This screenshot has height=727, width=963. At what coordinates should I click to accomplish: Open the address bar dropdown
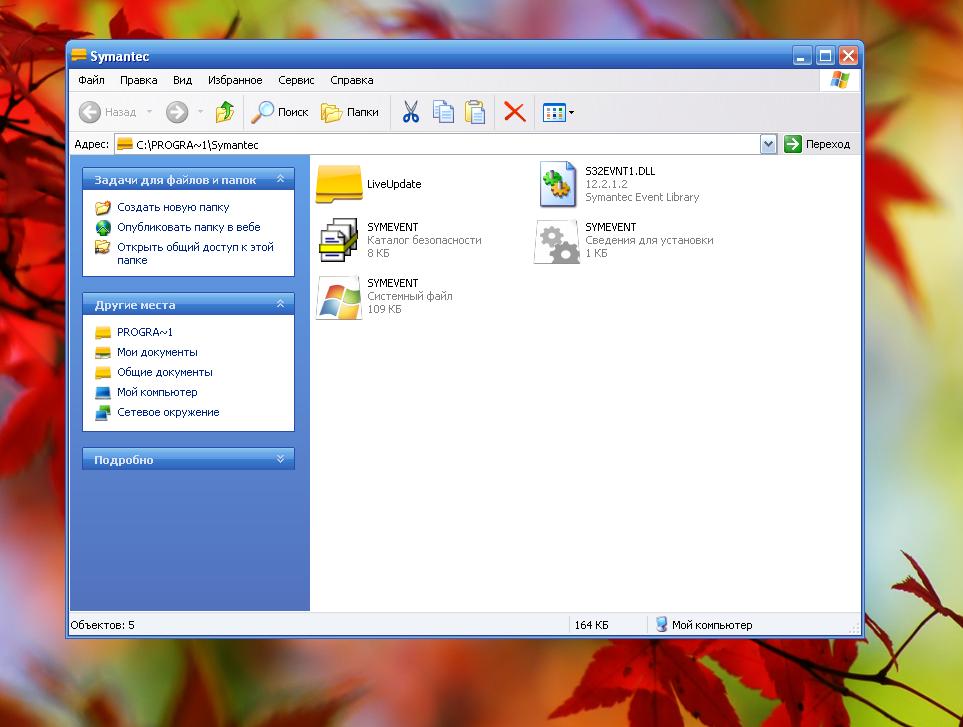pos(768,144)
